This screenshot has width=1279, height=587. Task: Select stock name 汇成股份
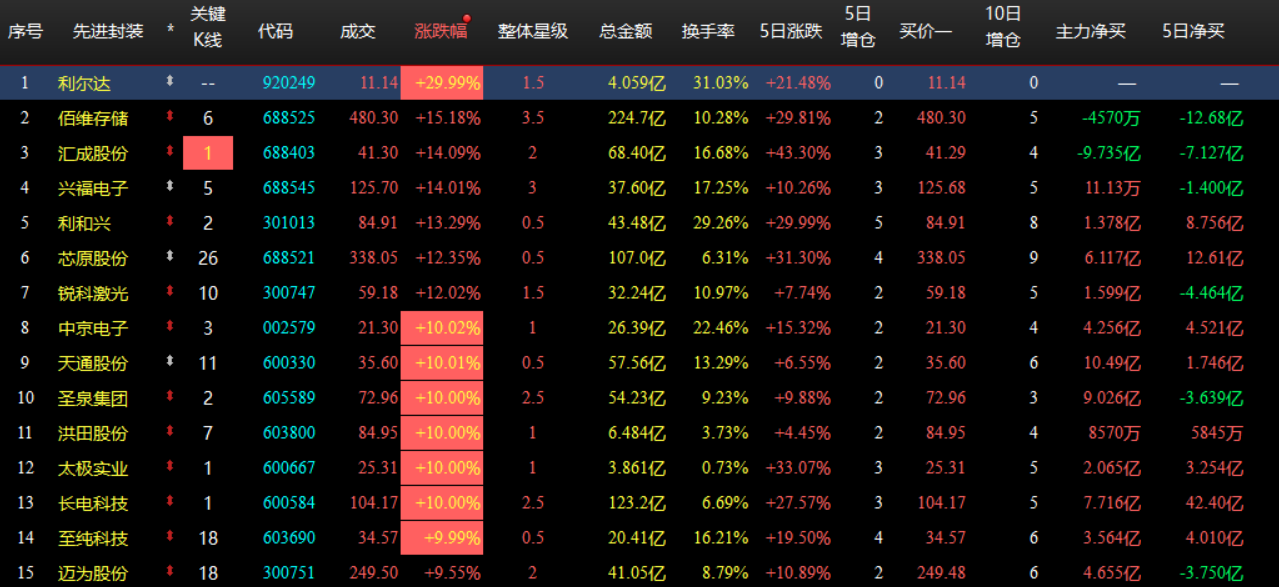93,153
